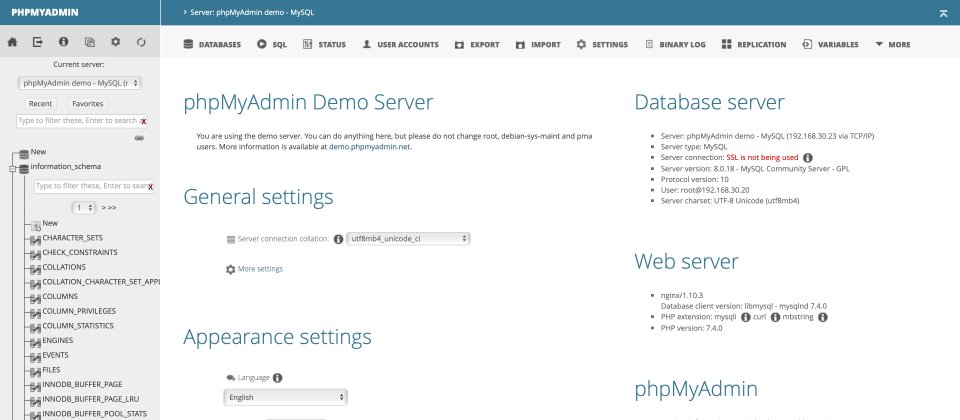Click the database icon beside New
960x420 pixels.
coord(24,154)
